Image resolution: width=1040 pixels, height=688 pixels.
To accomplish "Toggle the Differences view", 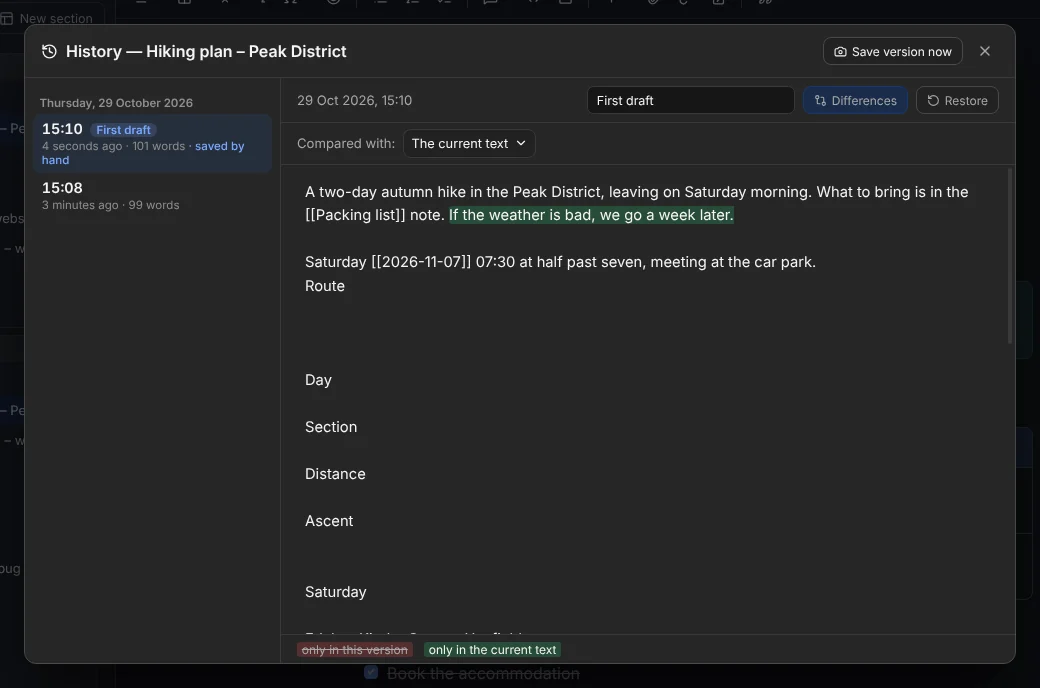I will click(x=856, y=100).
